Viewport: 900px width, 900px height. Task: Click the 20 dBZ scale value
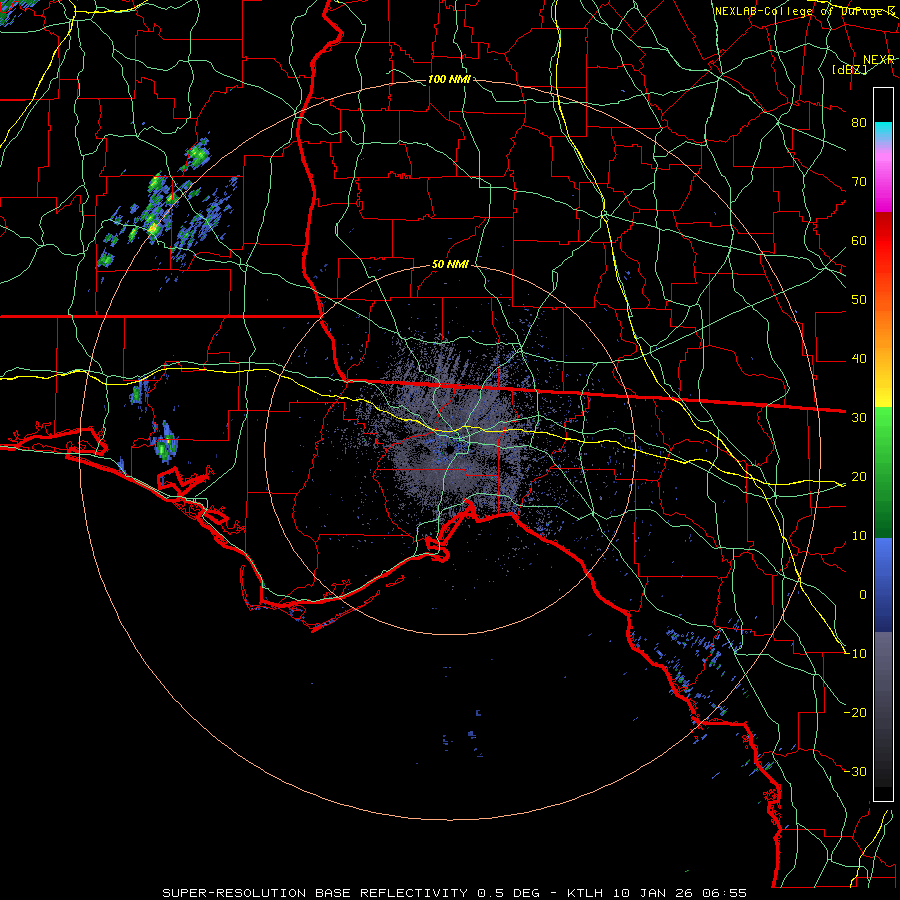tap(859, 476)
